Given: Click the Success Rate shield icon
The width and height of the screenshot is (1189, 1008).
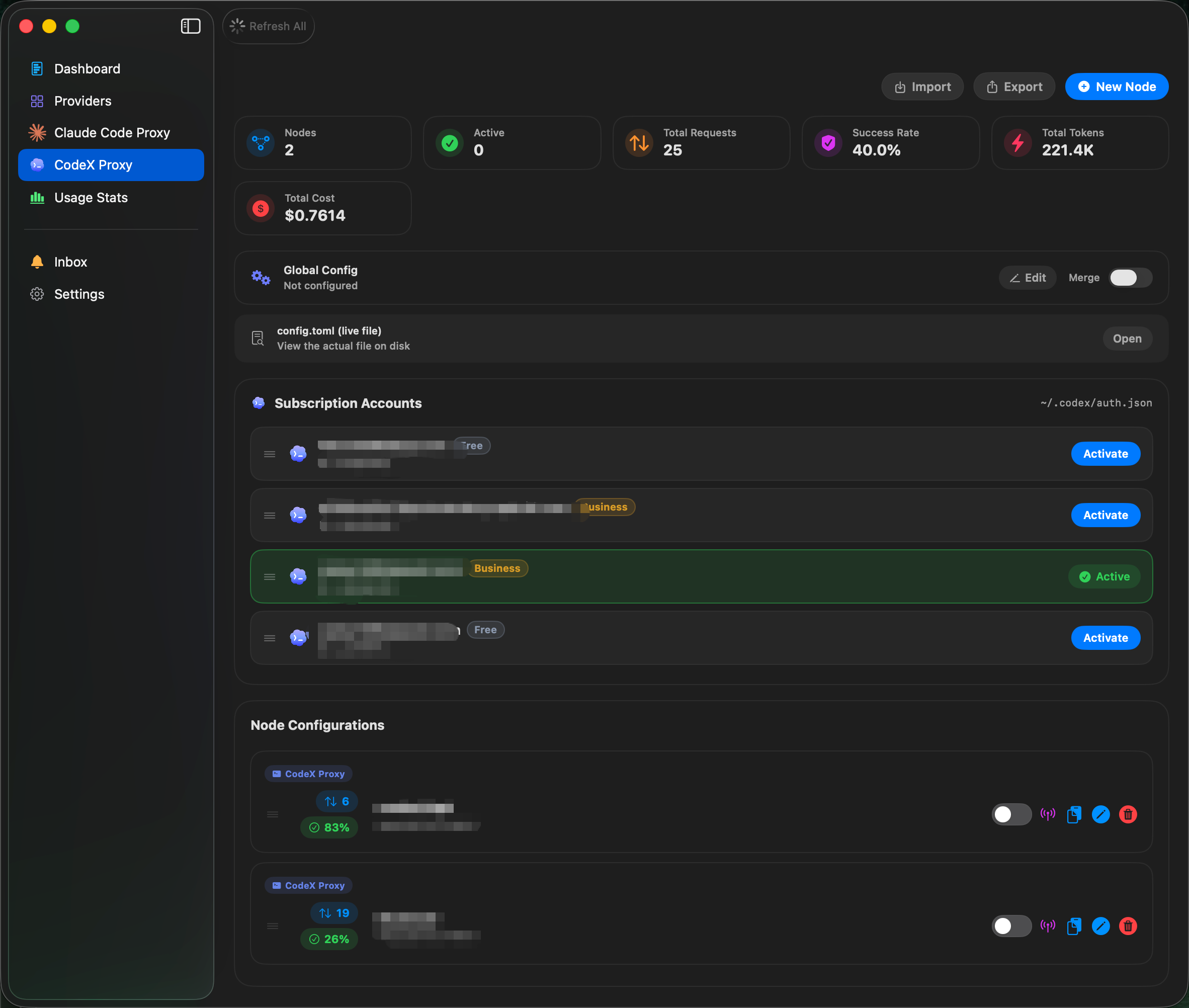Looking at the screenshot, I should click(x=828, y=143).
